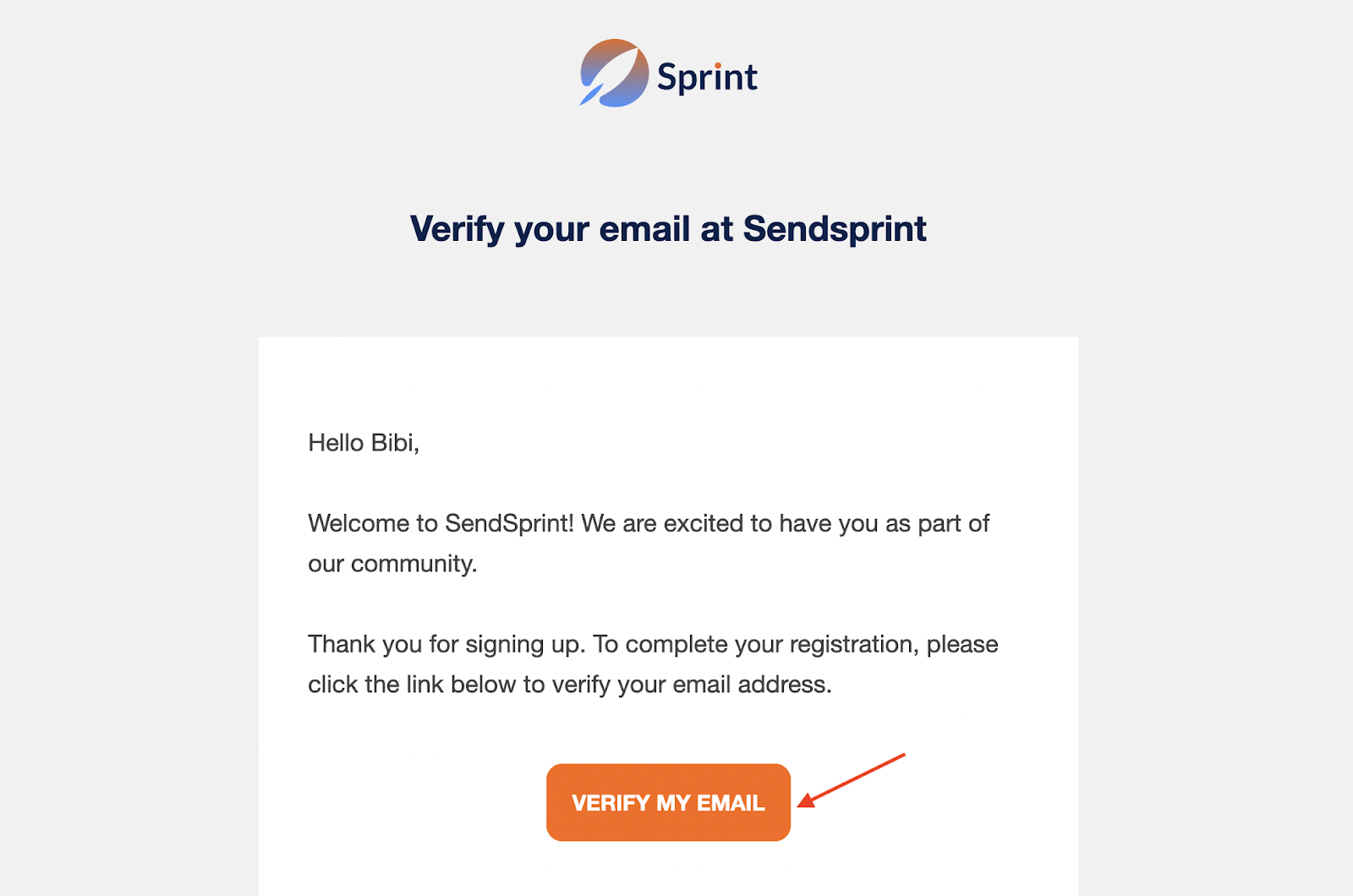
Task: Click the 'Welcome to SendSprint!' sentence
Action: pyautogui.click(x=441, y=524)
